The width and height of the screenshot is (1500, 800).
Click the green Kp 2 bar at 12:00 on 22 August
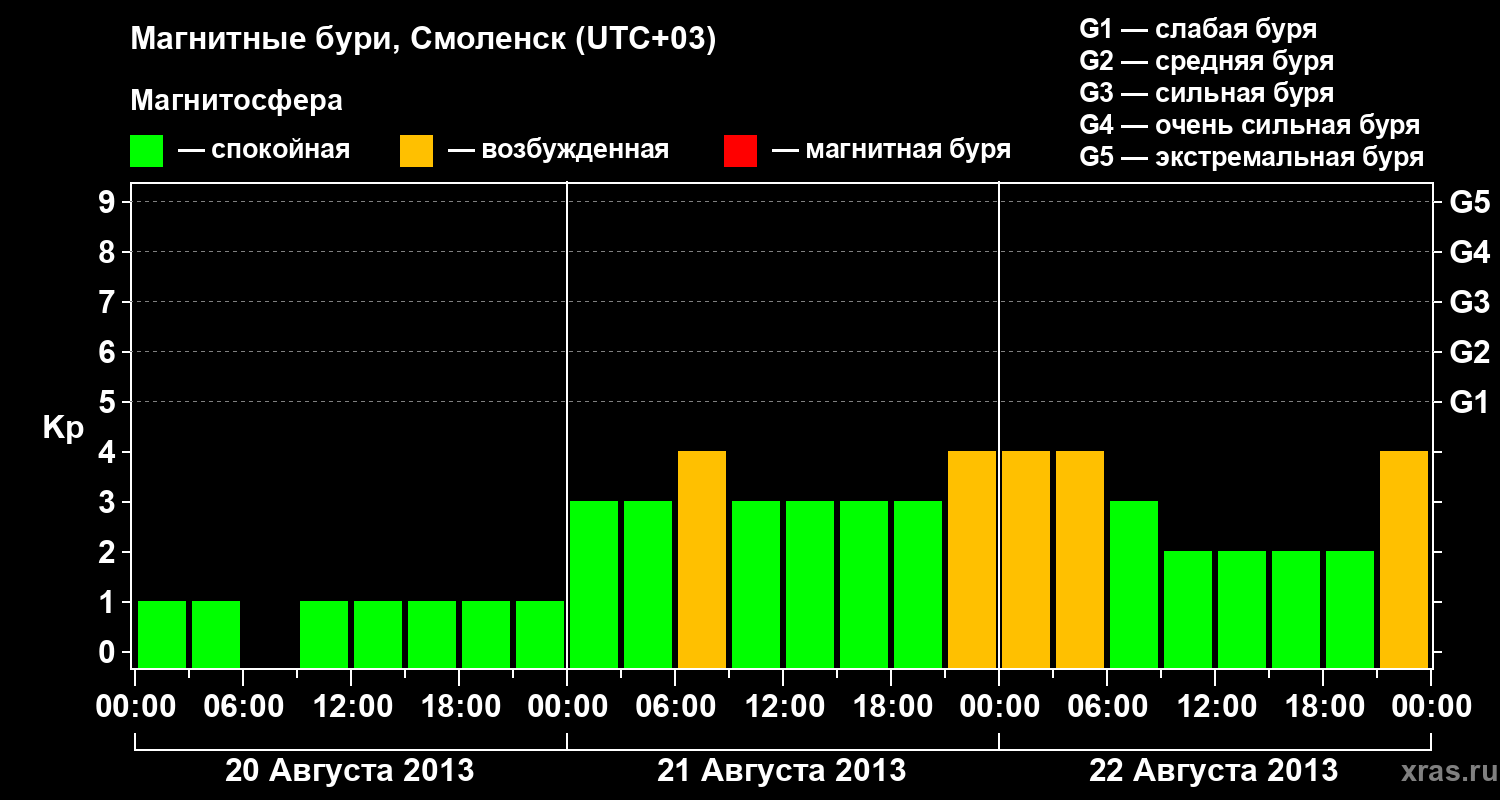point(1242,609)
